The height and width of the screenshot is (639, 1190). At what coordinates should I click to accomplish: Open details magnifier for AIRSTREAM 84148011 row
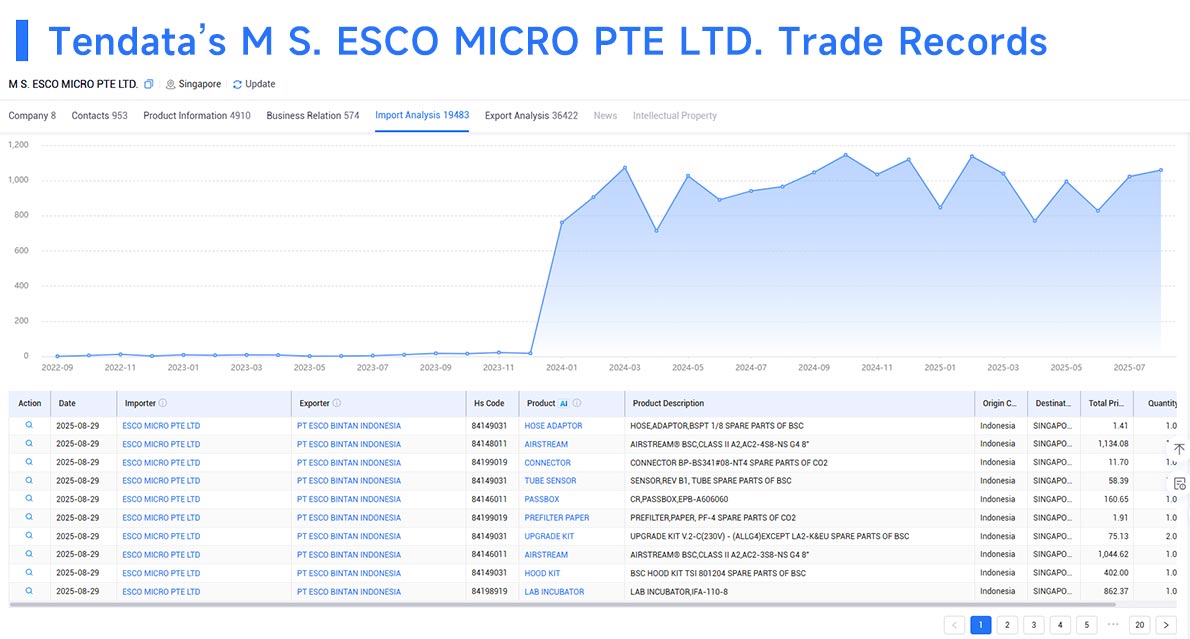click(x=29, y=443)
